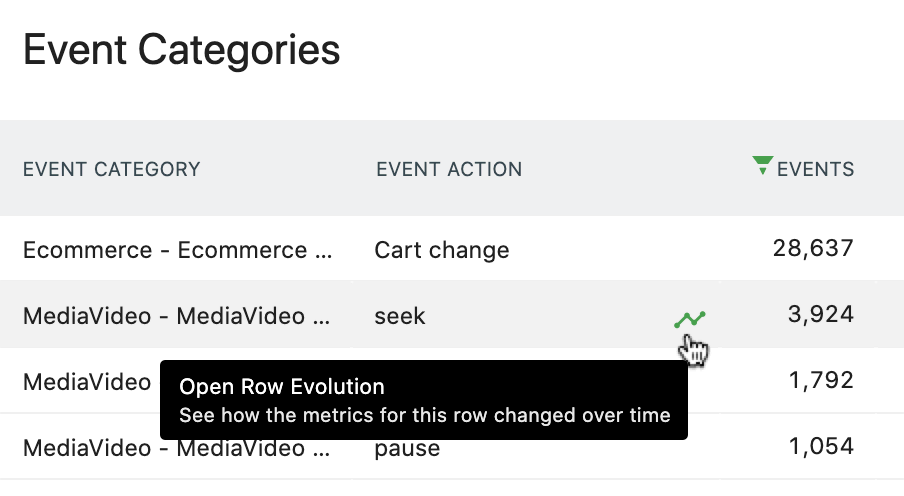Viewport: 904px width, 496px height.
Task: Click the 1,054 events value
Action: pyautogui.click(x=820, y=446)
